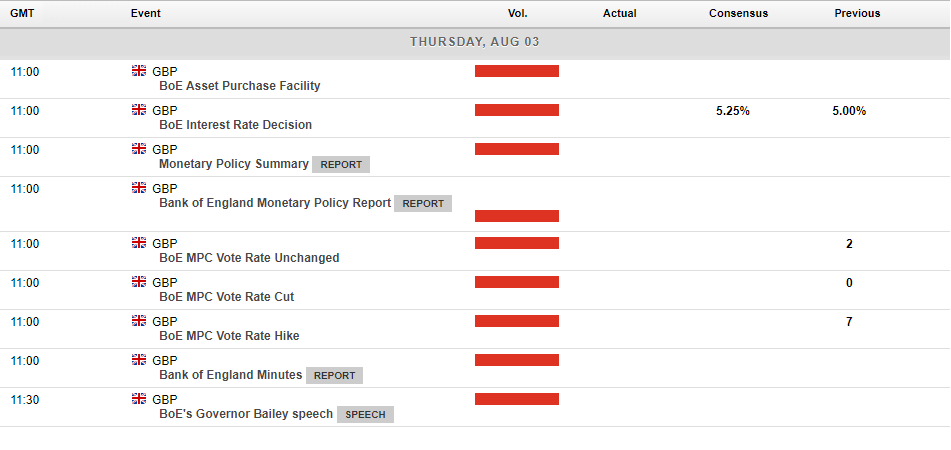
Task: Click UK flag on BoE Interest Rate Decision row
Action: click(x=139, y=110)
